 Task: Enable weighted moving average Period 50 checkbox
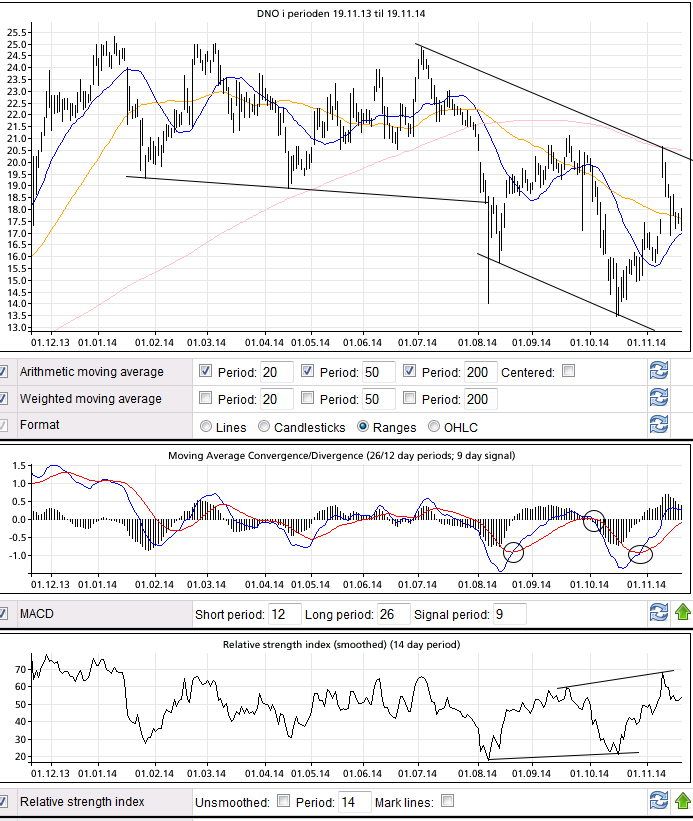[308, 398]
